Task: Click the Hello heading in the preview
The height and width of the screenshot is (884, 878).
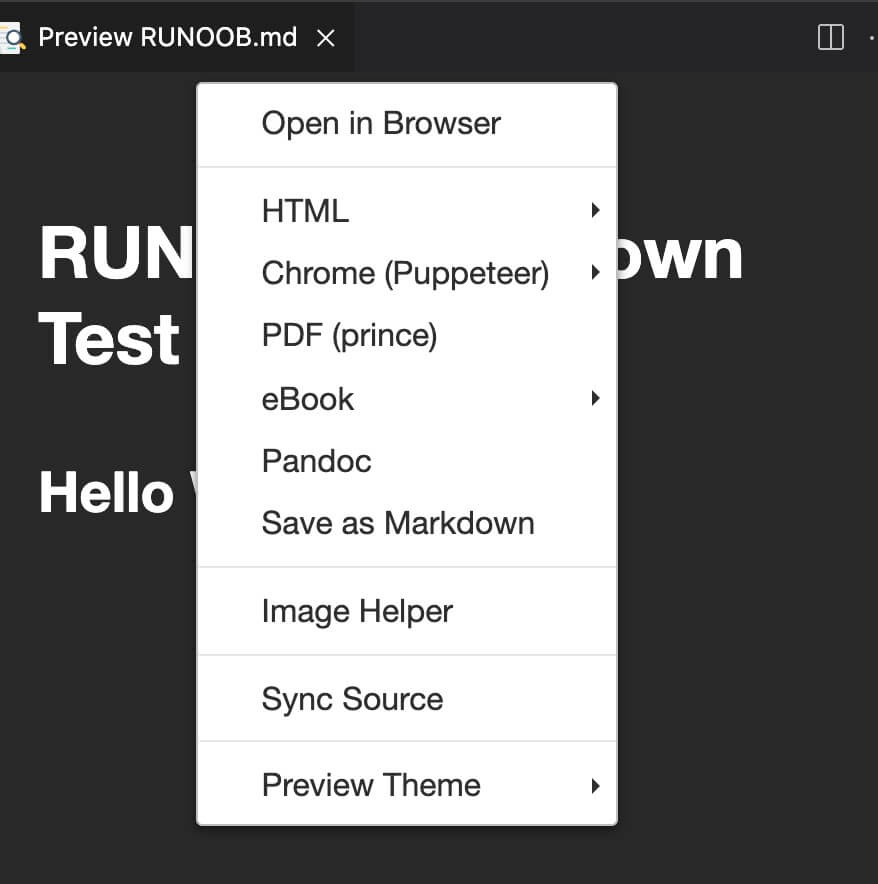Action: (x=106, y=494)
